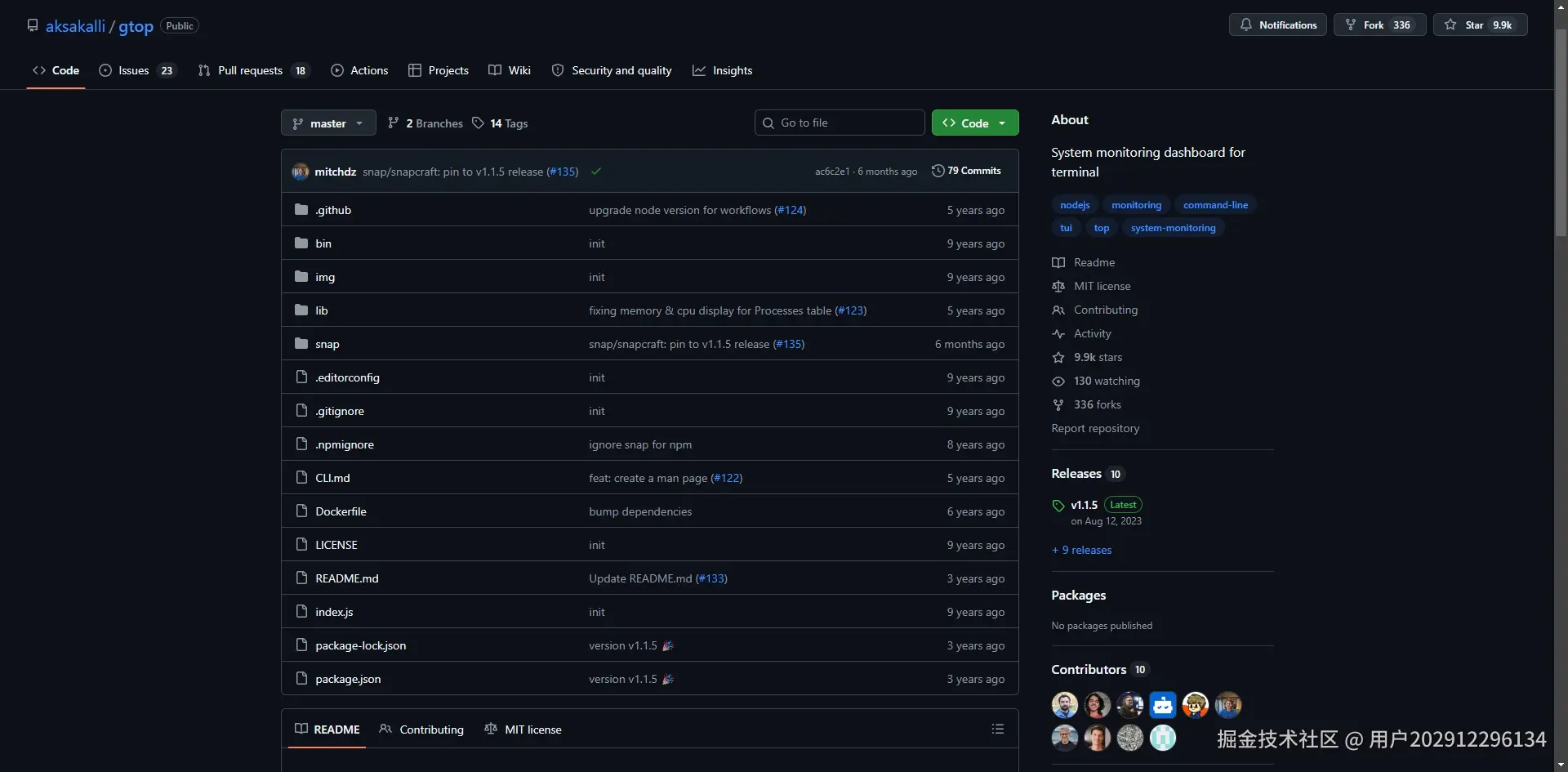
Task: Open the README outline list icon
Action: click(x=998, y=729)
